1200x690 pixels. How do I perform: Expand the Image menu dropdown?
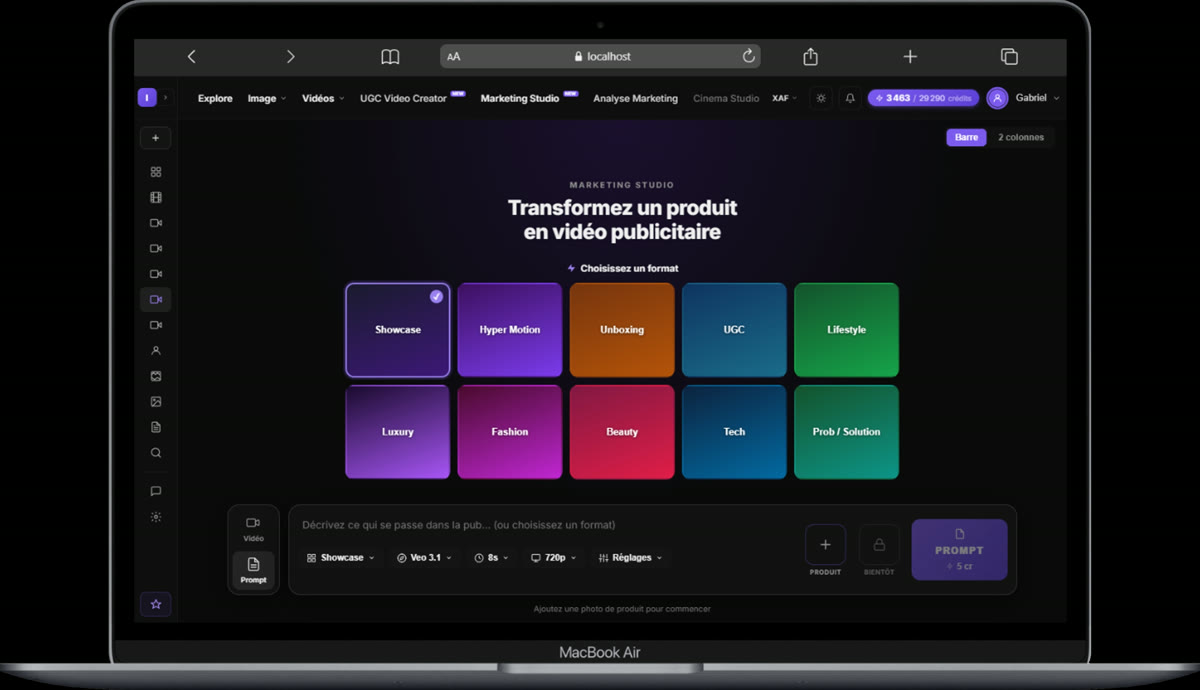267,98
